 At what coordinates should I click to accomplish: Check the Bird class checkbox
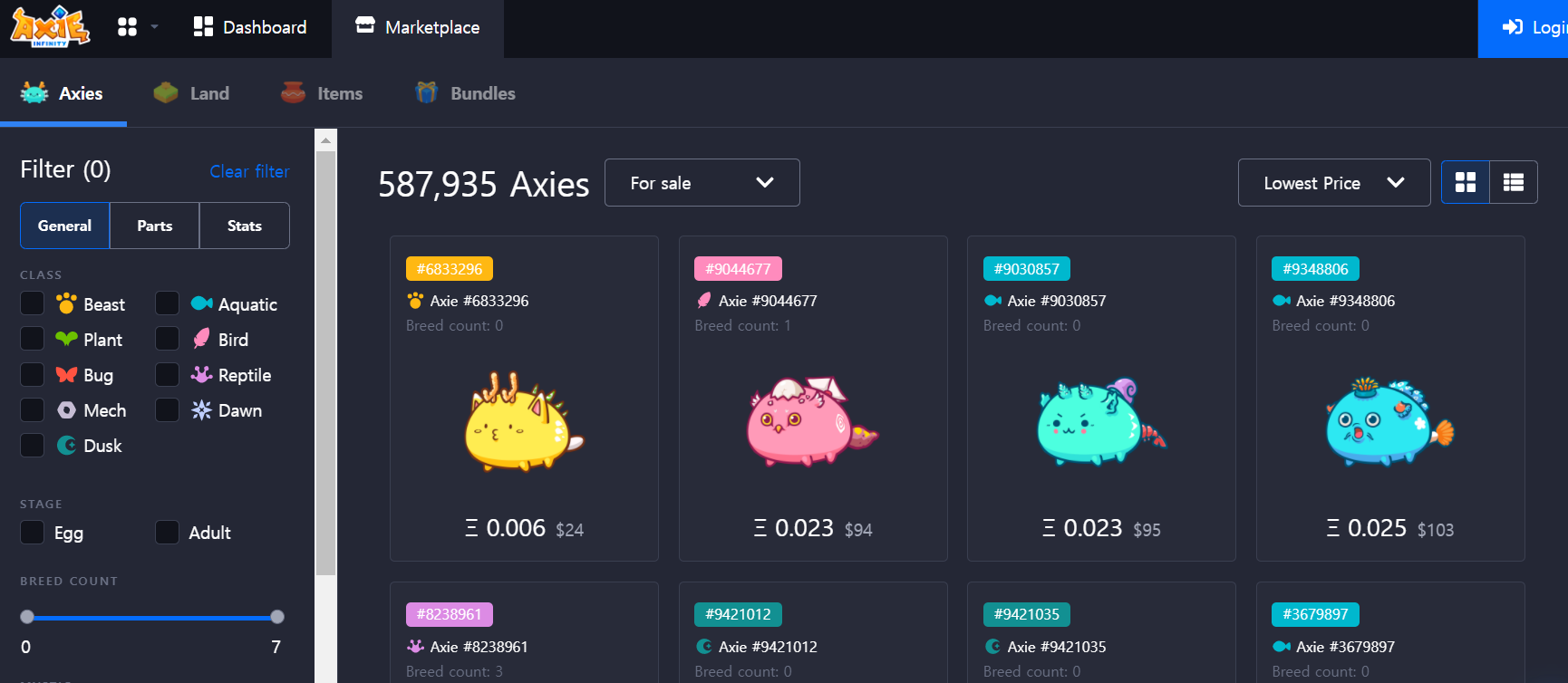pos(167,339)
